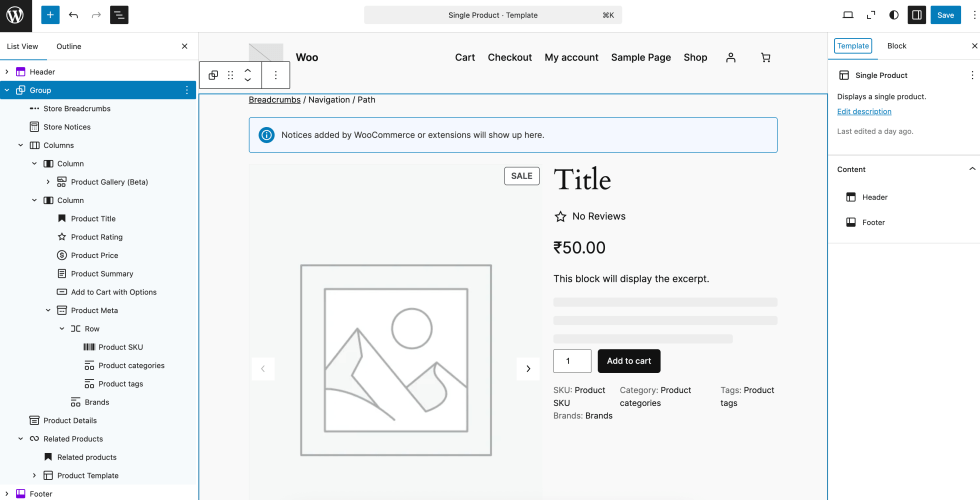This screenshot has width=980, height=500.
Task: Toggle the settings sidebar panel icon
Action: pos(916,15)
